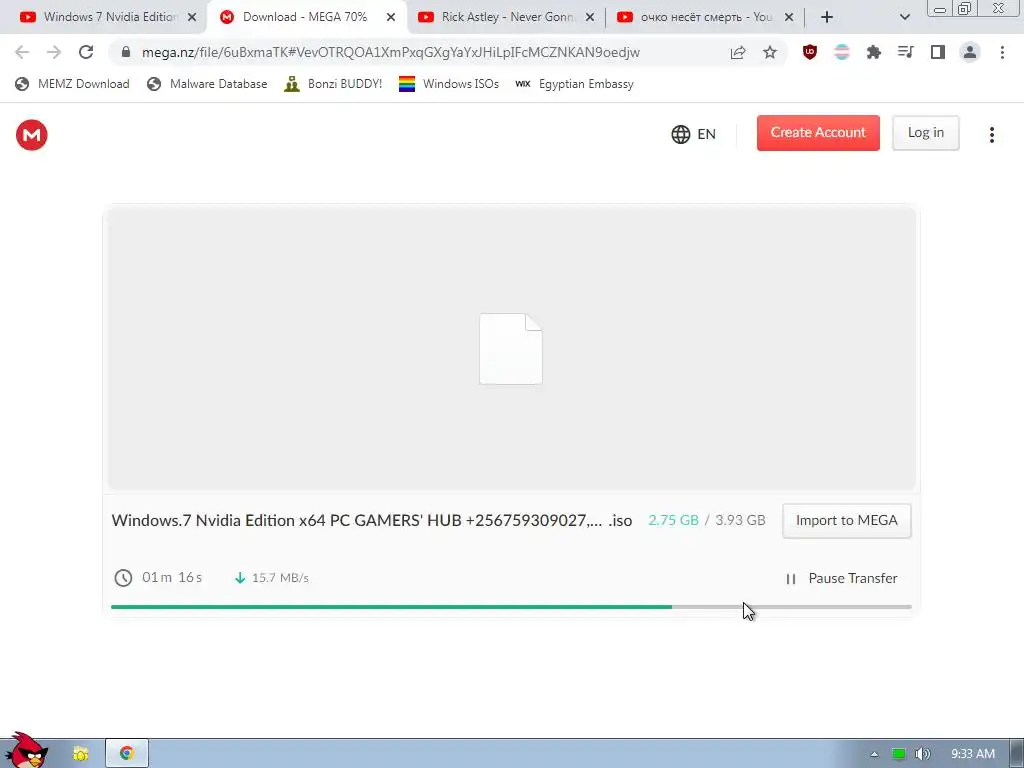Open a new browser tab
This screenshot has height=768, width=1024.
pos(827,17)
